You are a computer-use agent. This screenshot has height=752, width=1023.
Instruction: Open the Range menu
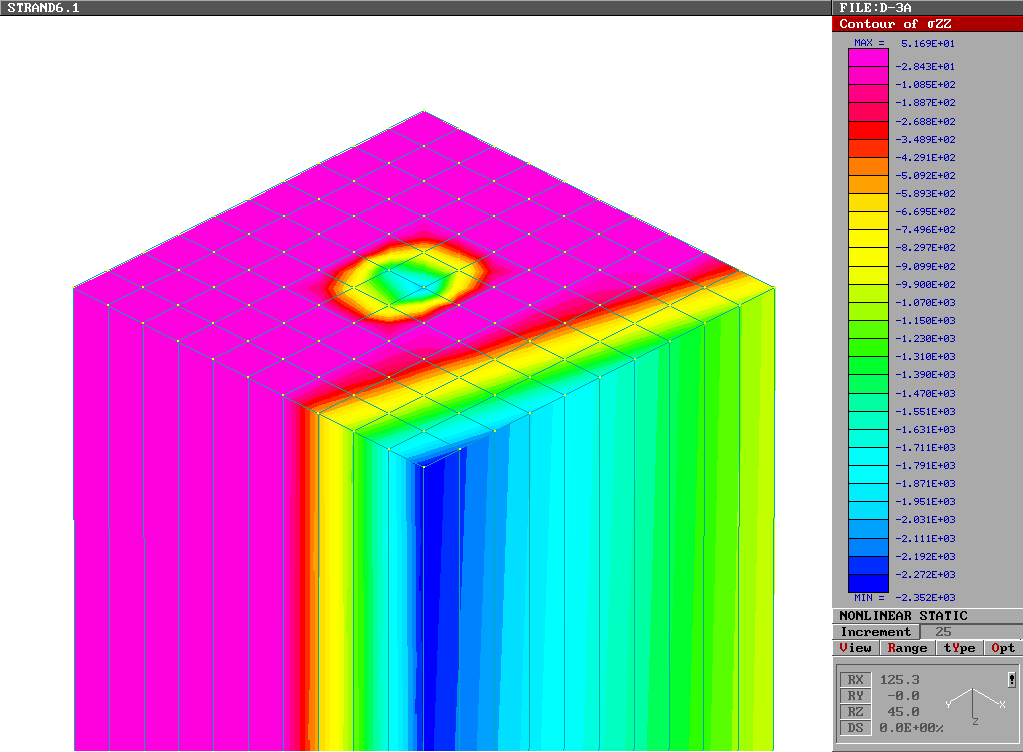[x=907, y=648]
